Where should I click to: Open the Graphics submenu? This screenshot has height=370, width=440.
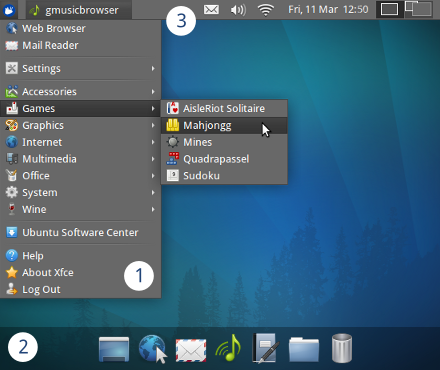[81, 125]
